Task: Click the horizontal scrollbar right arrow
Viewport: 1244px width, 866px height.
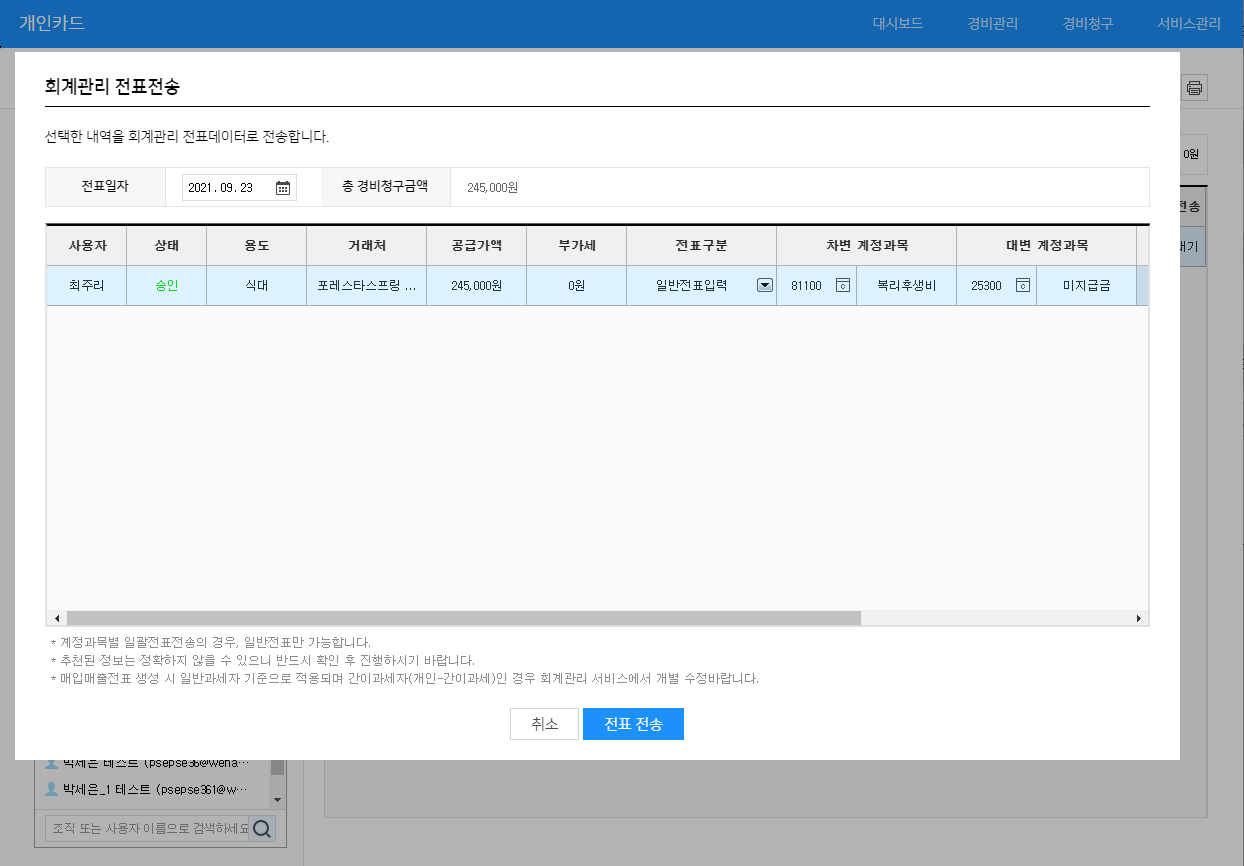Action: [1139, 618]
